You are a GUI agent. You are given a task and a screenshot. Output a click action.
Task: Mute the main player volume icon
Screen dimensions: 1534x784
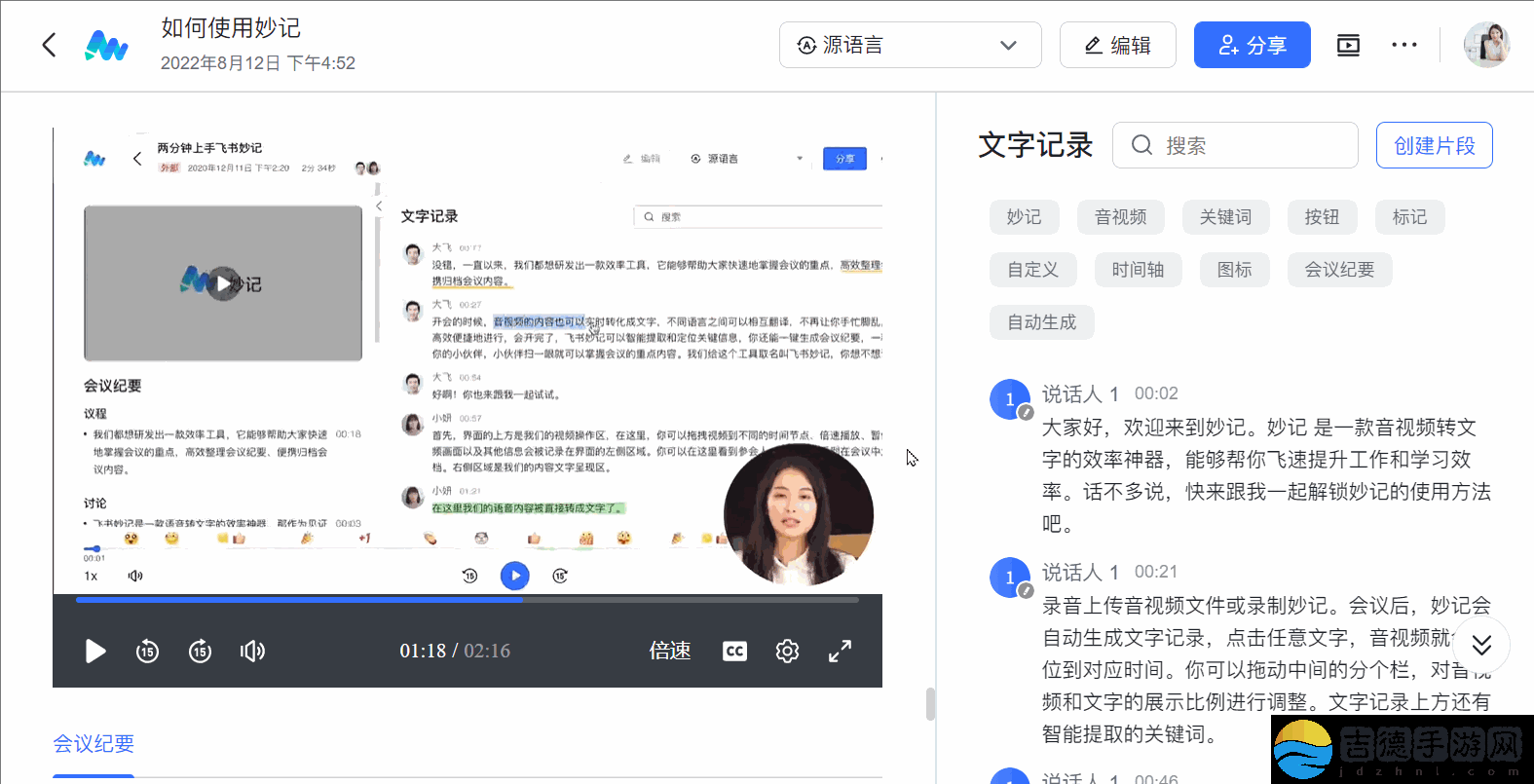(x=252, y=651)
